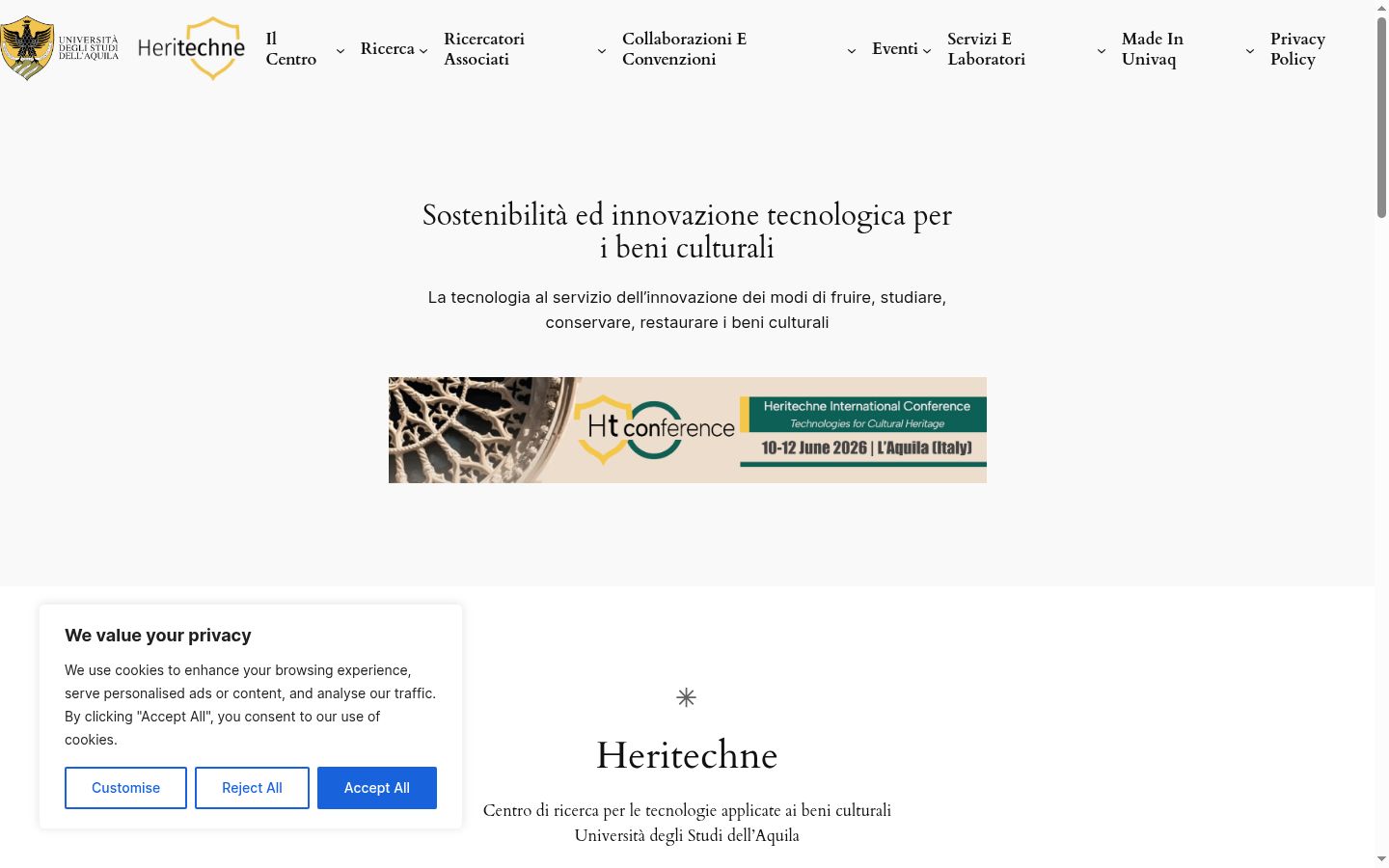The image size is (1389, 868).
Task: Reject All cookies
Action: (252, 788)
